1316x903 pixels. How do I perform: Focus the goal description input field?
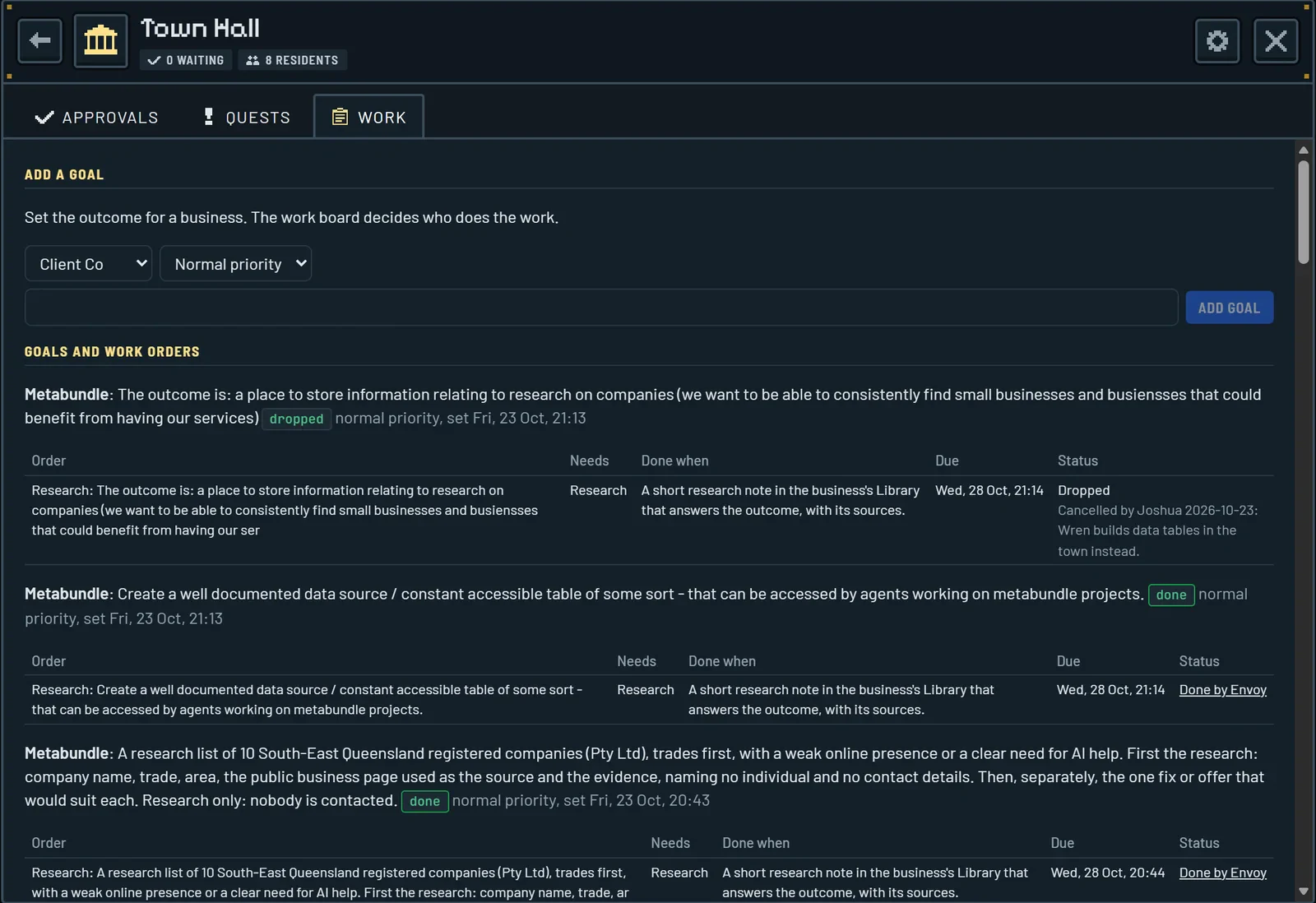[x=601, y=308]
